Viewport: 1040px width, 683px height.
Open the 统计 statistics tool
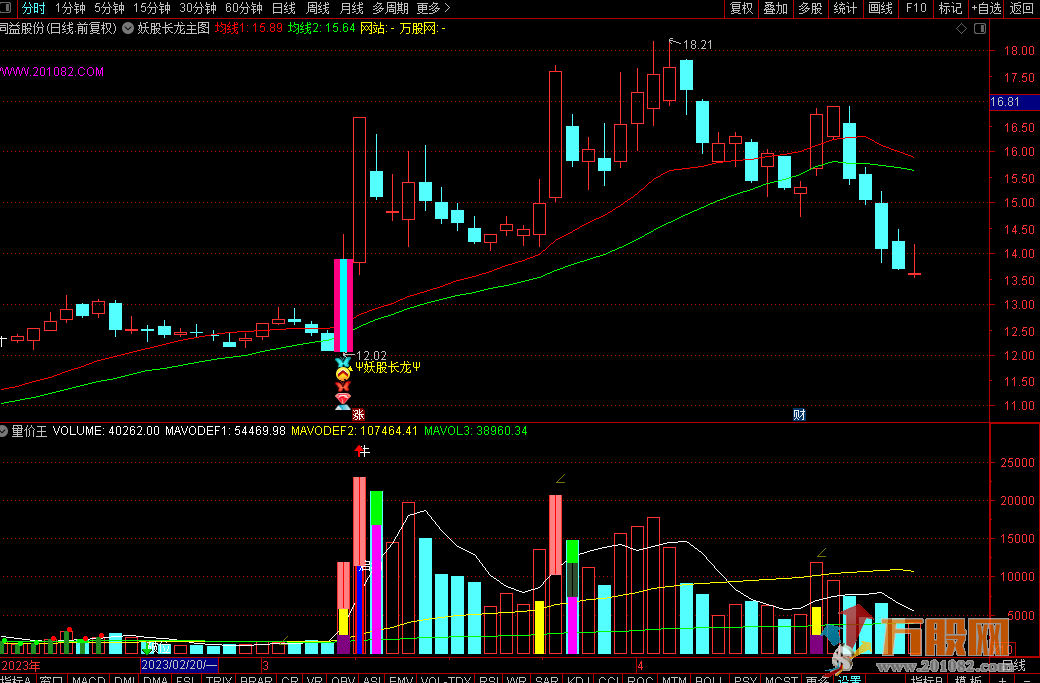pos(845,8)
